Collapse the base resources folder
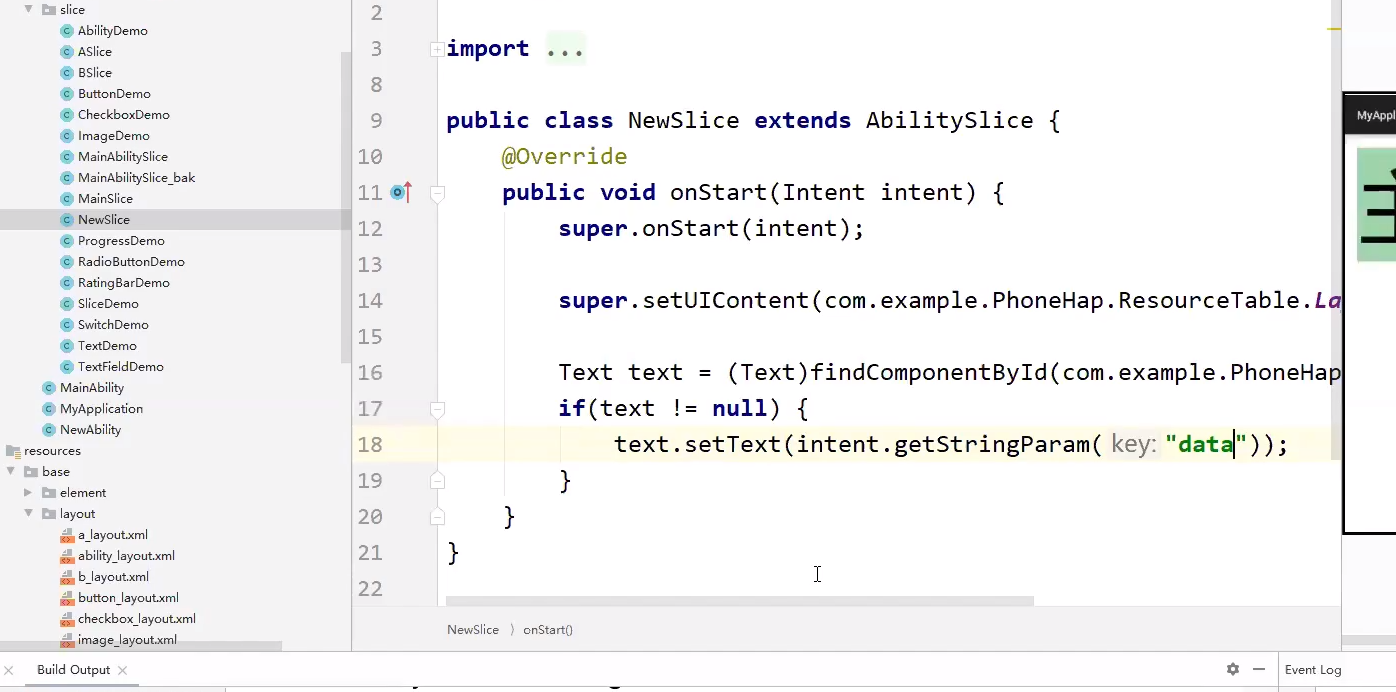 (x=11, y=472)
